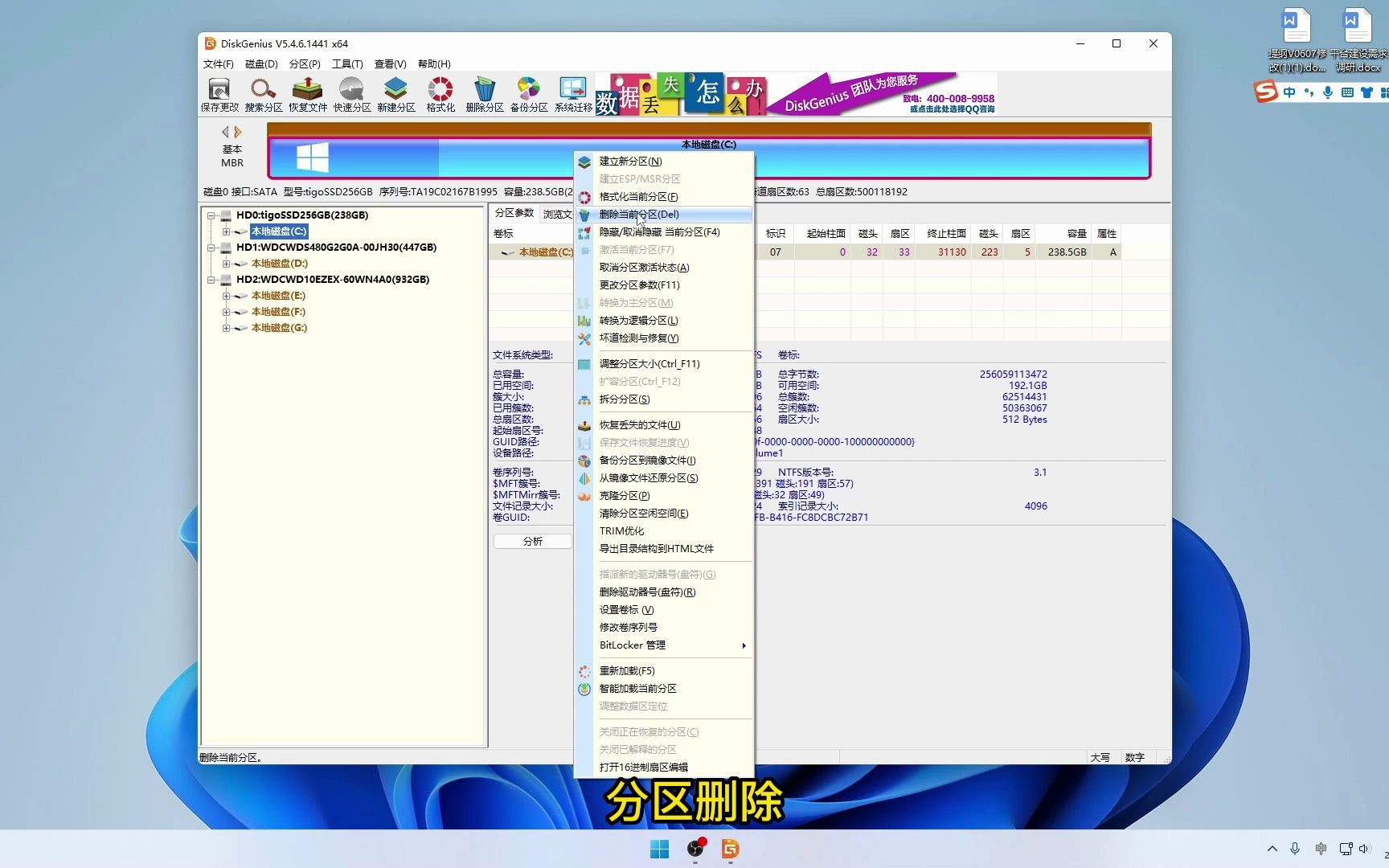Image resolution: width=1389 pixels, height=868 pixels.
Task: Select HD1:WDCWDS480G2G0A-00JH30(447GB) disk in tree
Action: 336,248
